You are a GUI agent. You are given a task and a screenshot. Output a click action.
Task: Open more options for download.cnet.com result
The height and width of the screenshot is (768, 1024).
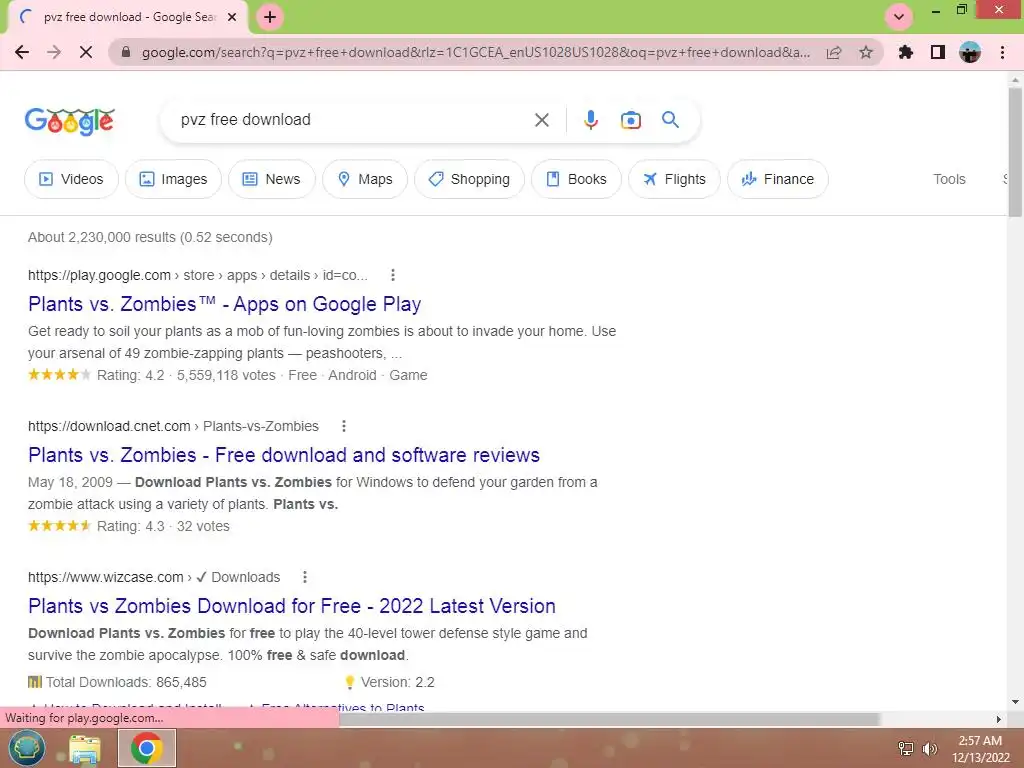click(x=344, y=426)
